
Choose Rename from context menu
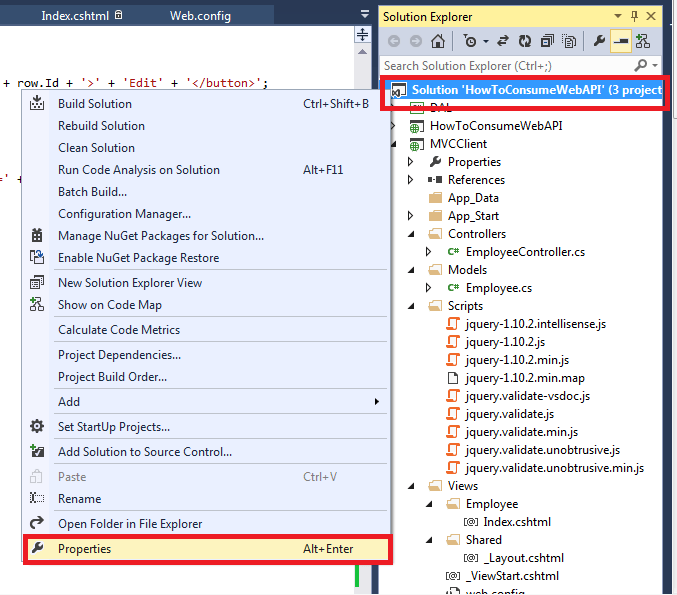pos(206,499)
